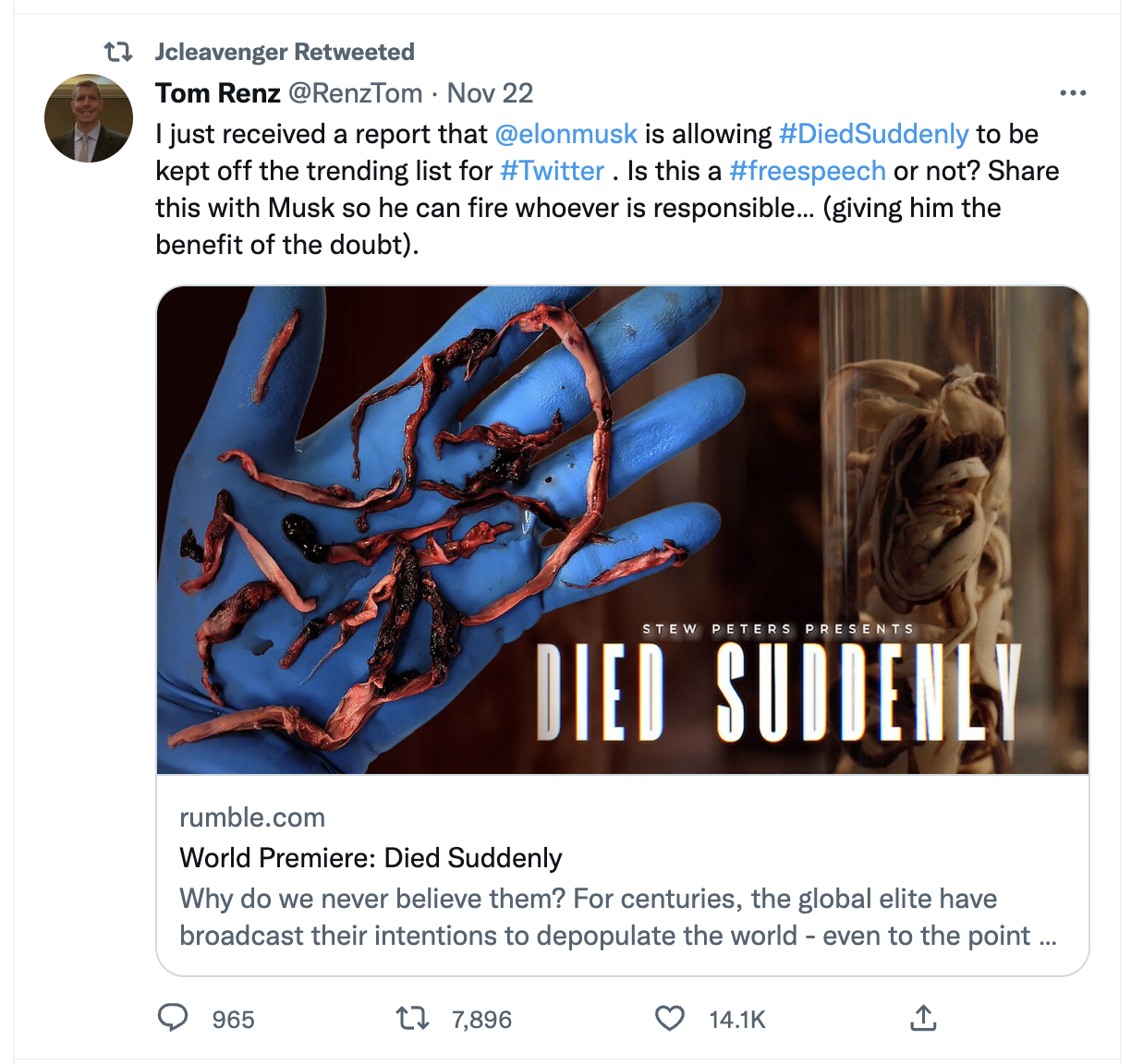Open the Died Suddenly preview image

[x=622, y=529]
